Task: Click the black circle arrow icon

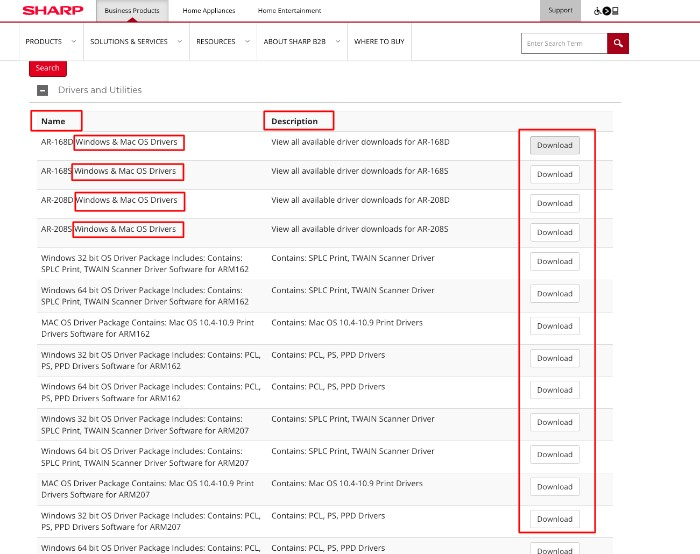Action: [x=606, y=11]
